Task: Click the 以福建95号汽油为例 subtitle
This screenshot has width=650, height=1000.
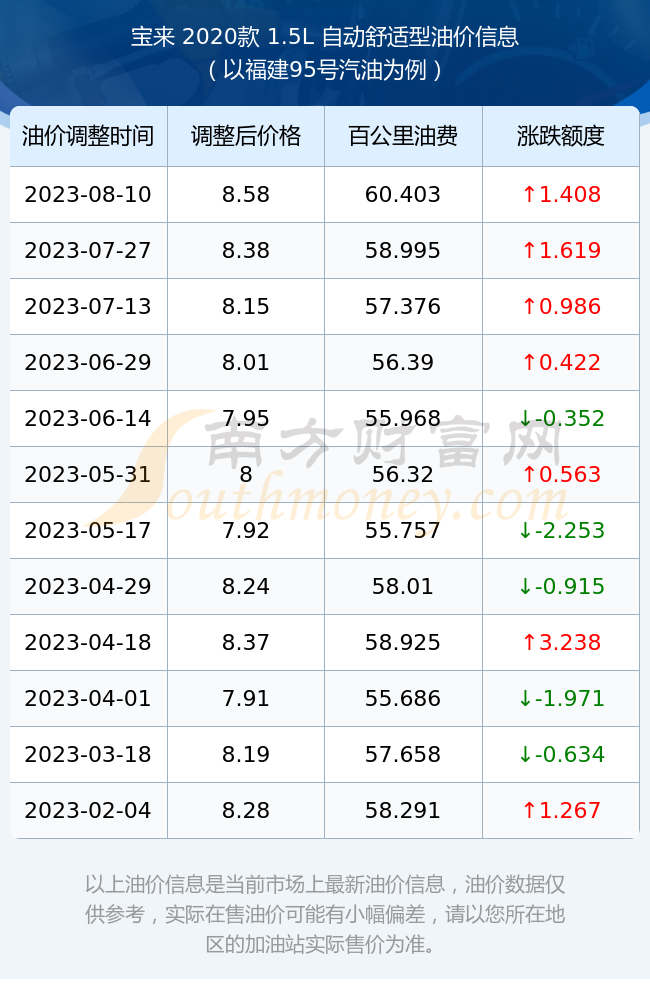Action: coord(325,70)
